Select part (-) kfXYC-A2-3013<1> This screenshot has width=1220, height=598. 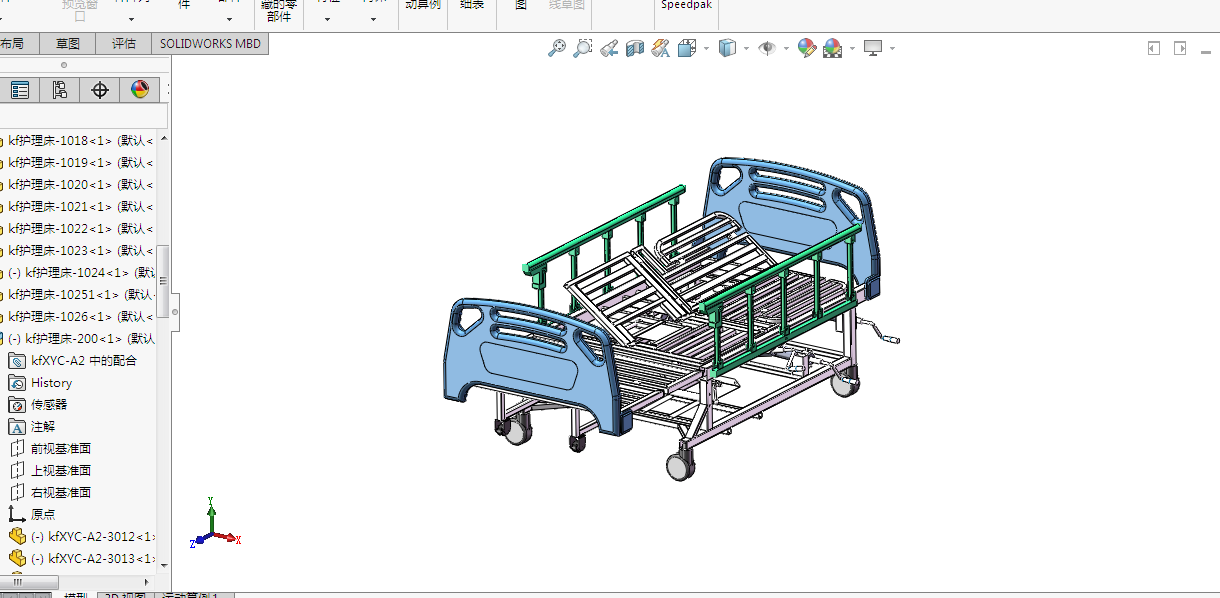tap(83, 559)
